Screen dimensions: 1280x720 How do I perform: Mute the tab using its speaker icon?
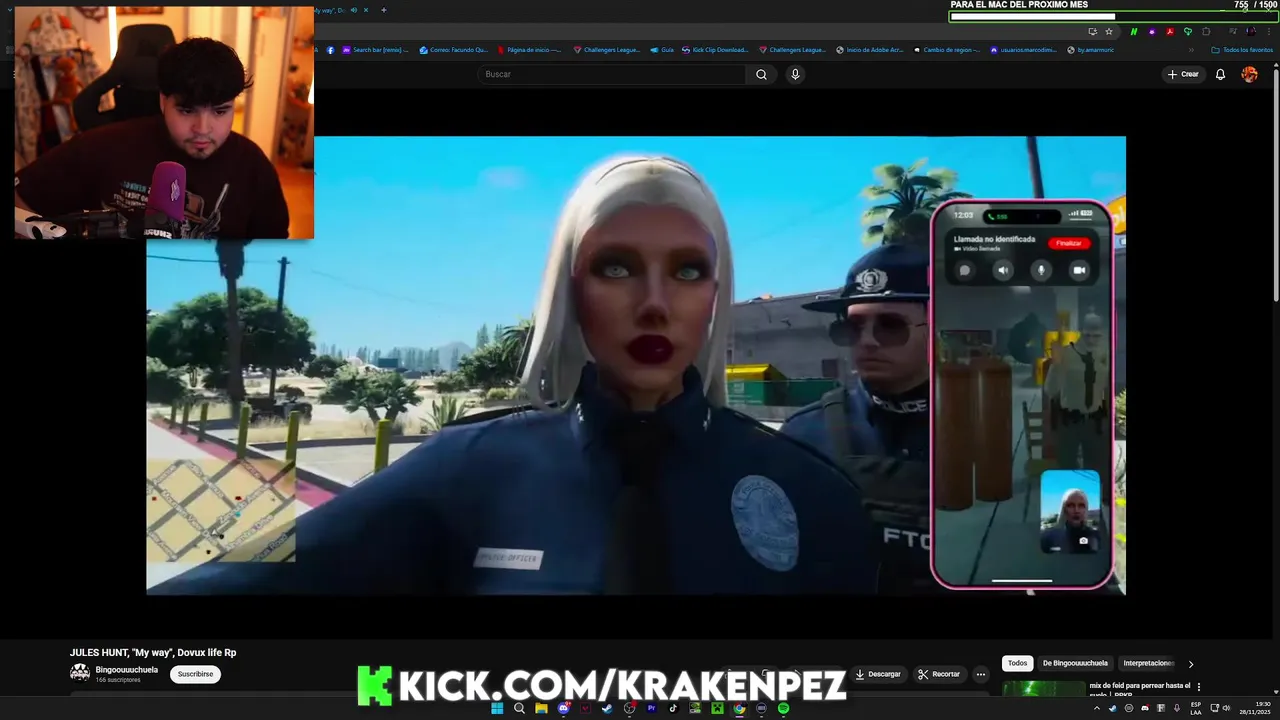pyautogui.click(x=354, y=10)
